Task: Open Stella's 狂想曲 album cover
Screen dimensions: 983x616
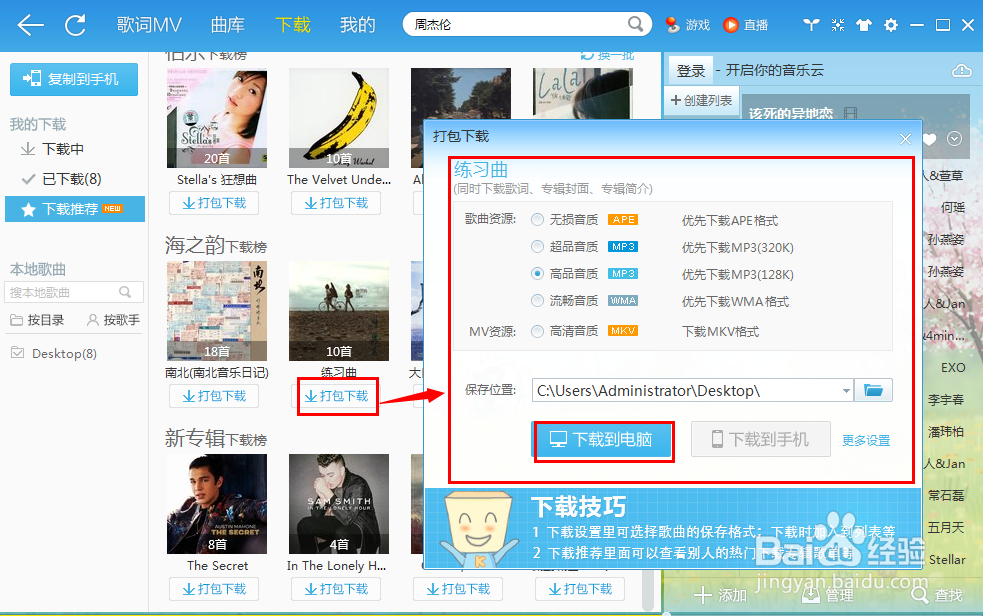Action: 217,118
